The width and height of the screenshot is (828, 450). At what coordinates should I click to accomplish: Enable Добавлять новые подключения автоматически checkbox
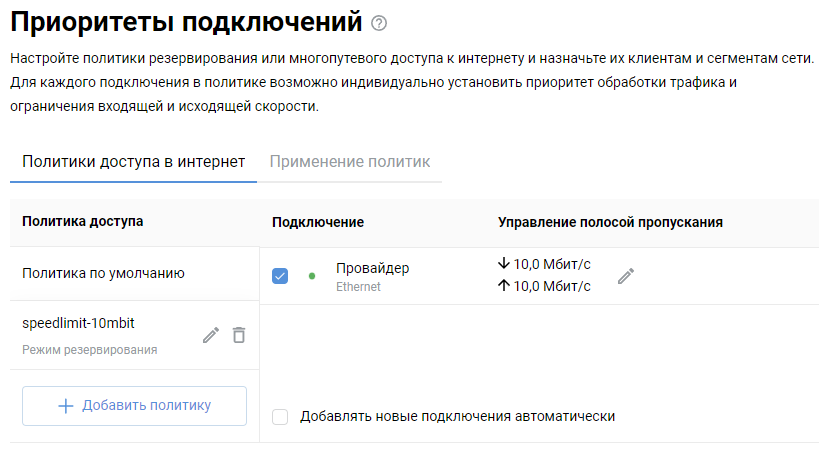(x=280, y=416)
